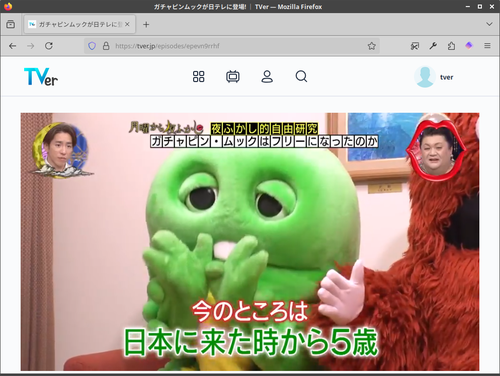Click the Firefox forward arrow

pos(31,46)
